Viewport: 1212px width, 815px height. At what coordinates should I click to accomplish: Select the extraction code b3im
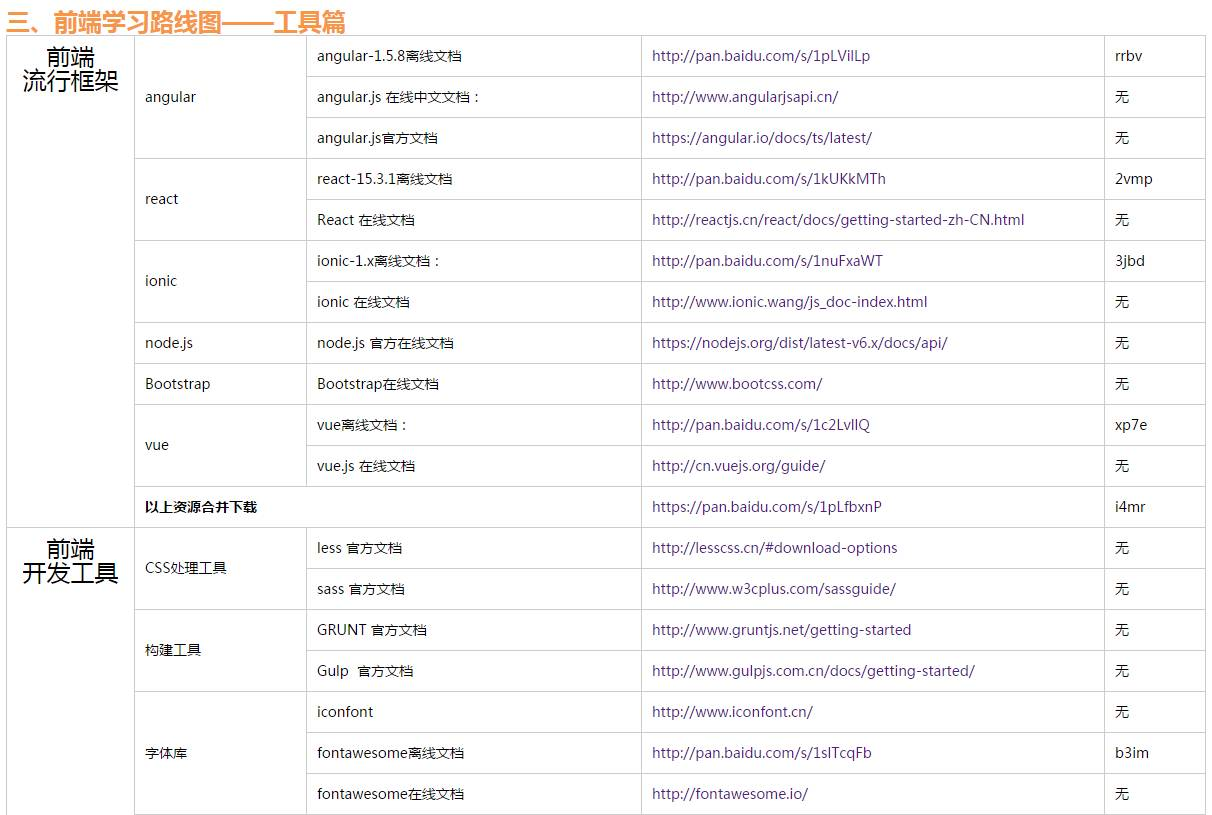[x=1132, y=753]
